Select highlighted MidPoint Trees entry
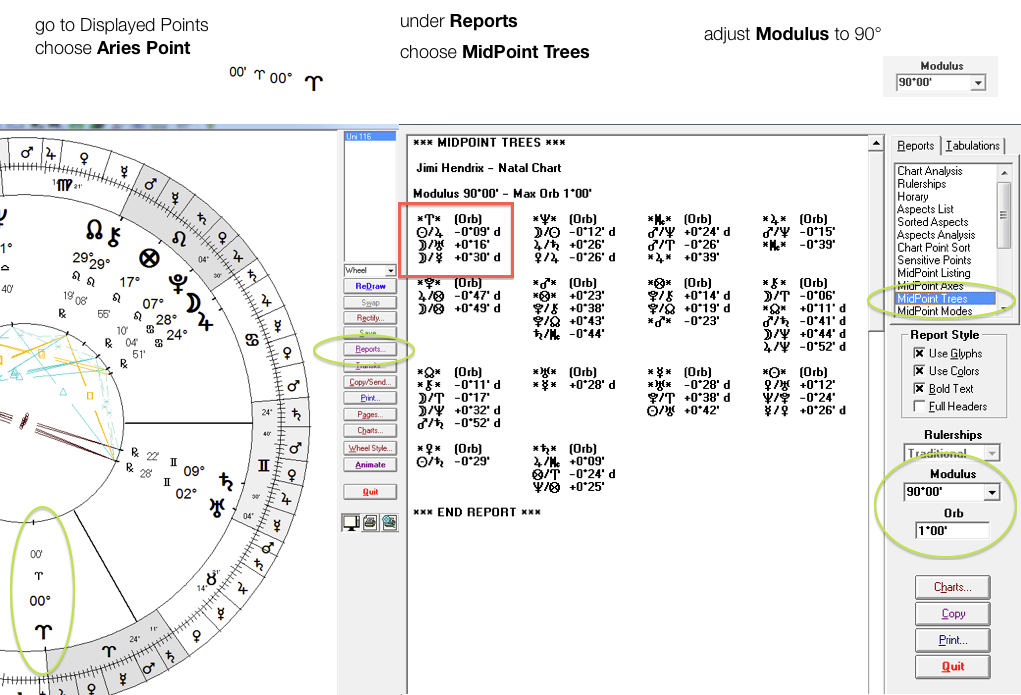1021x695 pixels. (945, 298)
